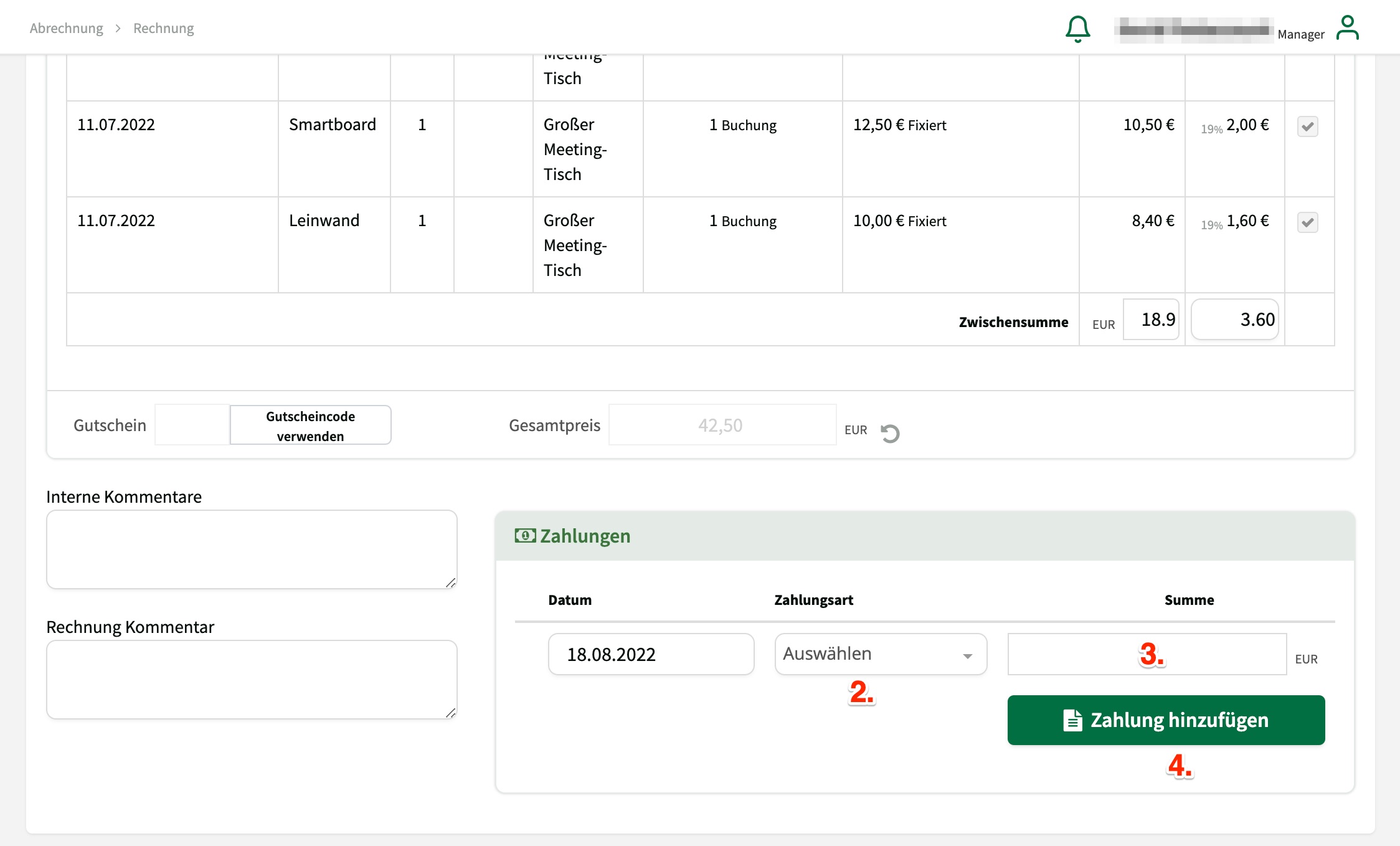Toggle the Smartboard row checkbox
The height and width of the screenshot is (846, 1400).
1307,126
